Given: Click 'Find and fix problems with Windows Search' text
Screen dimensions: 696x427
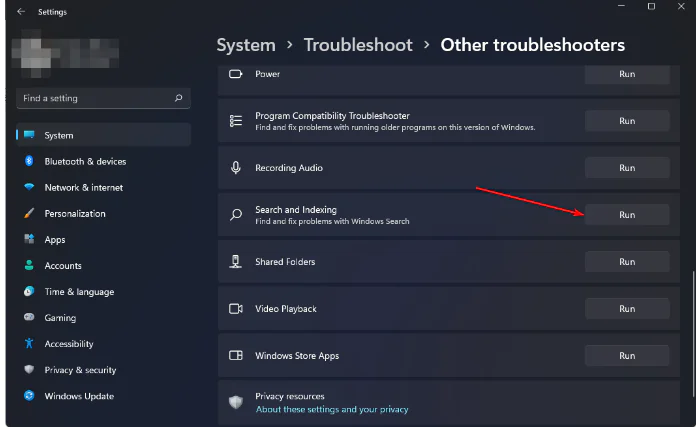Looking at the screenshot, I should tap(332, 221).
